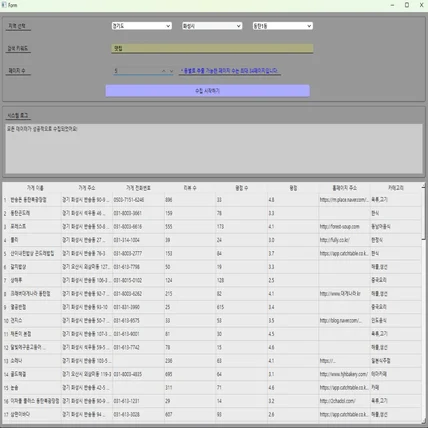Screen dimensions: 428x428
Task: Decrease the page count with down arrow
Action: (x=171, y=71)
